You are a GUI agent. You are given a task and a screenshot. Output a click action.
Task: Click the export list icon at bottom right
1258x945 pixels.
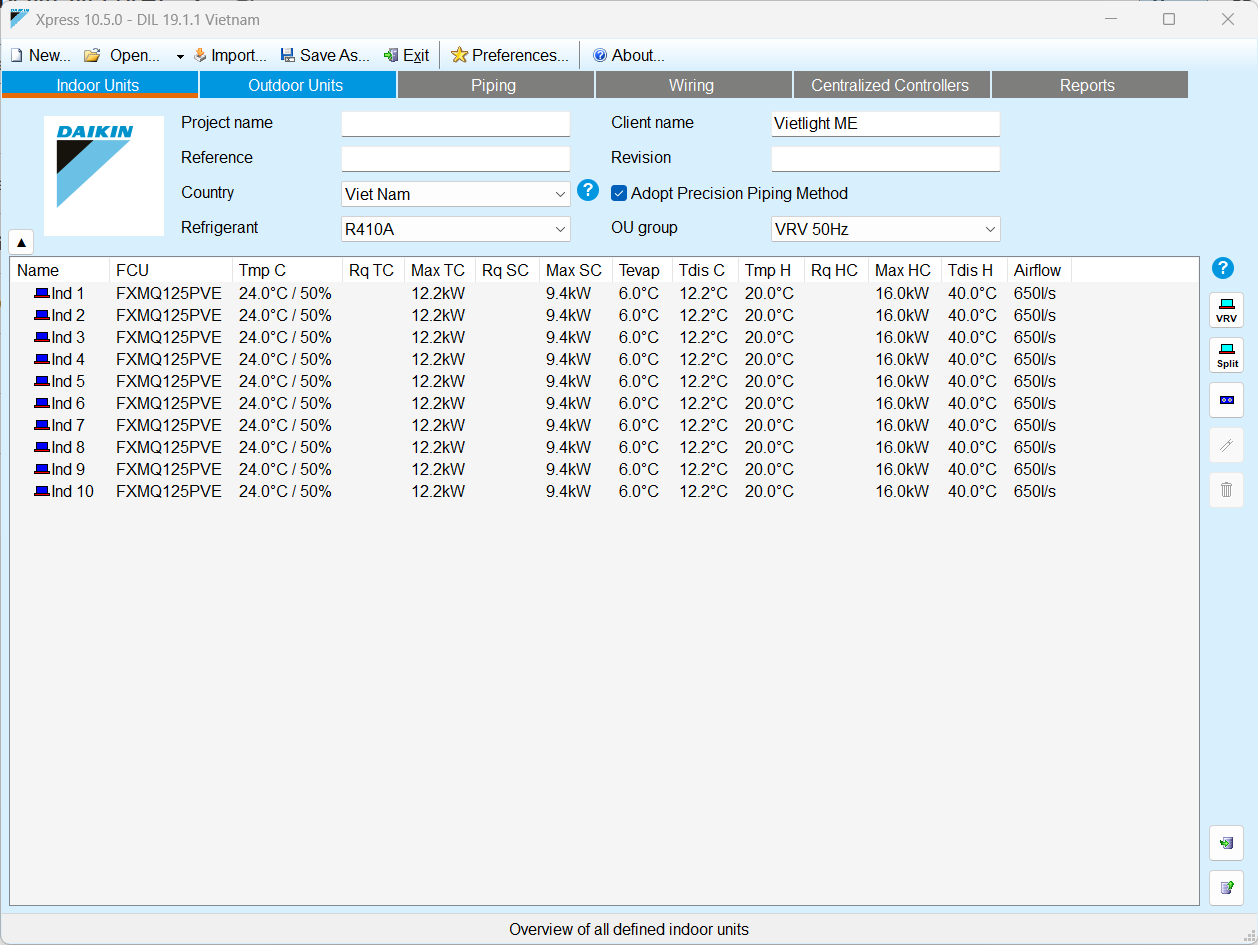(x=1227, y=888)
